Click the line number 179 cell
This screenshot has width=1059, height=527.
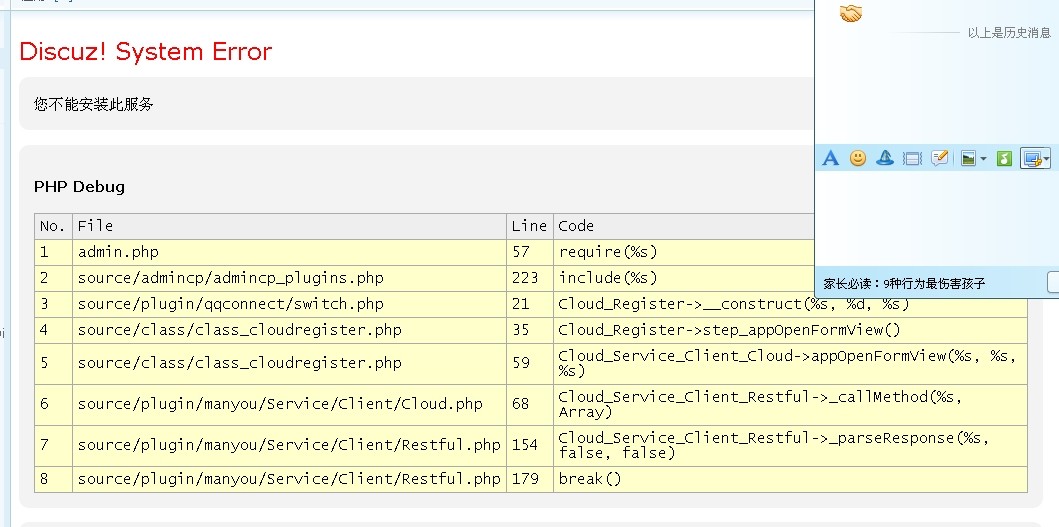pos(530,479)
